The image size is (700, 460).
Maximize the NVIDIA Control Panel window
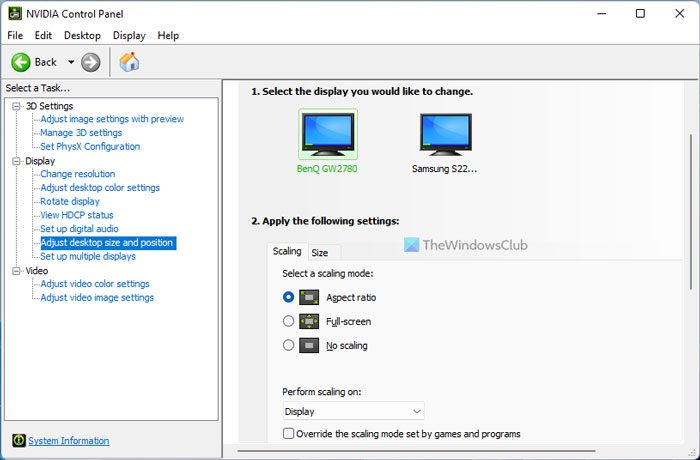(640, 14)
